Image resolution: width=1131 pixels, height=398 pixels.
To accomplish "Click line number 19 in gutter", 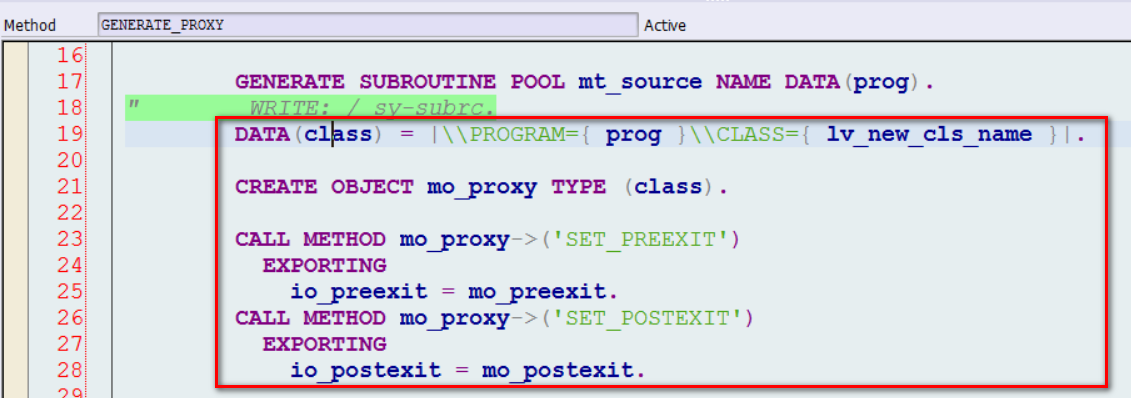I will coord(69,134).
